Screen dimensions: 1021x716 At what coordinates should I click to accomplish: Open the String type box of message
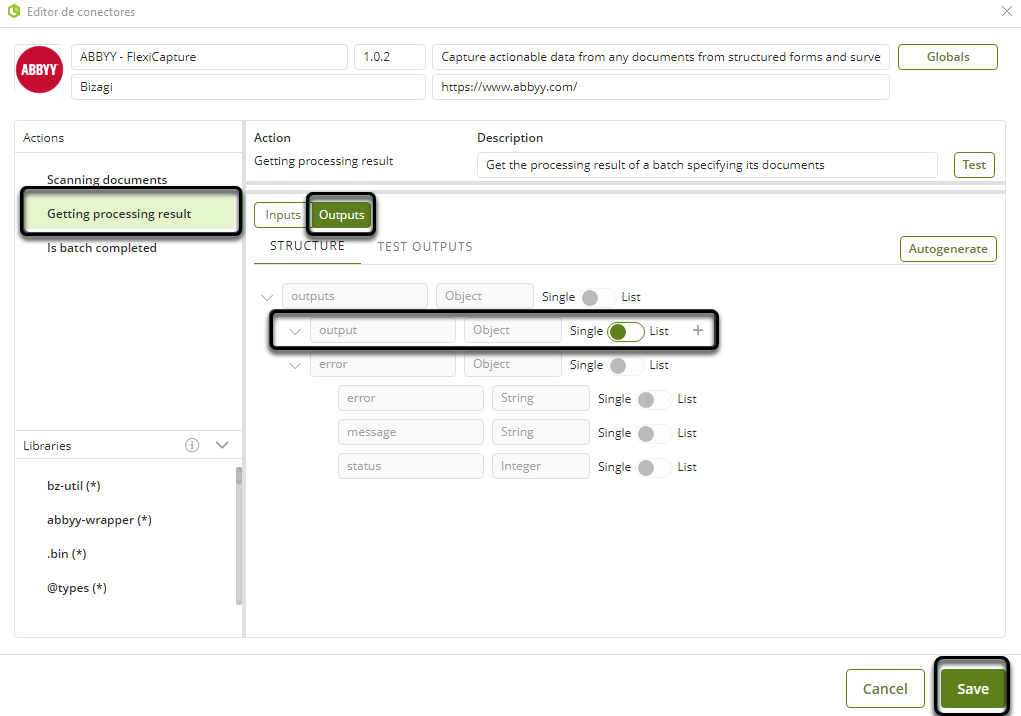pos(540,432)
